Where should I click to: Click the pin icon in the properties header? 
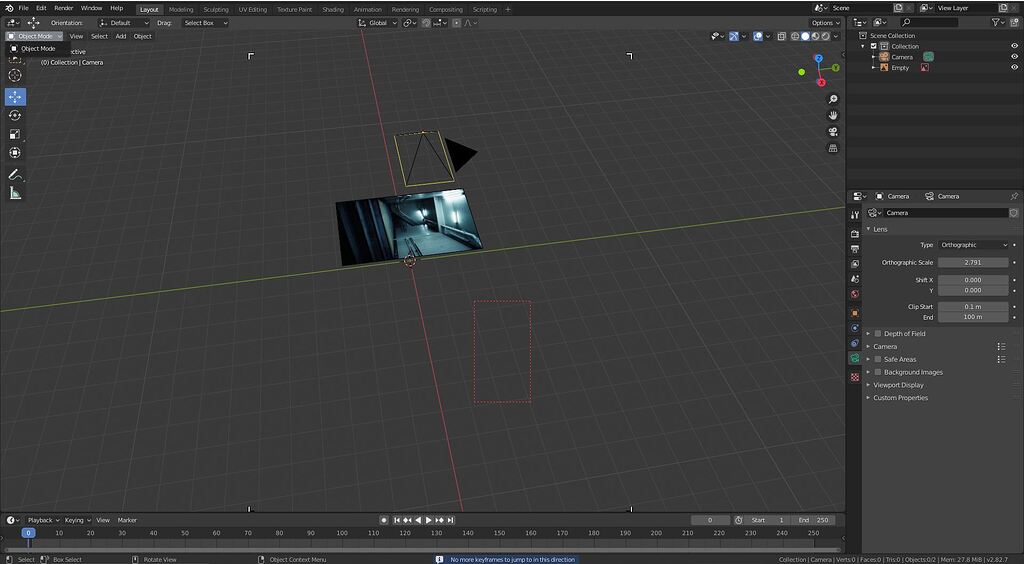click(x=1014, y=196)
